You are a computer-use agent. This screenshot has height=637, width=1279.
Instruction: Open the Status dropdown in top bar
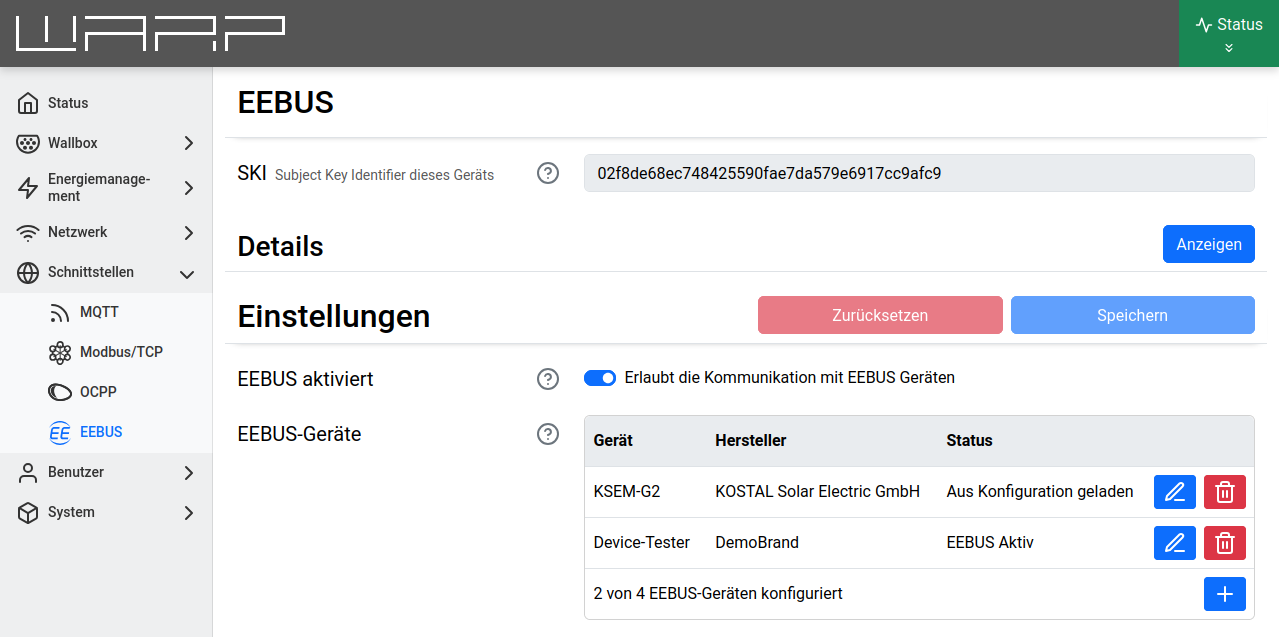click(1228, 33)
